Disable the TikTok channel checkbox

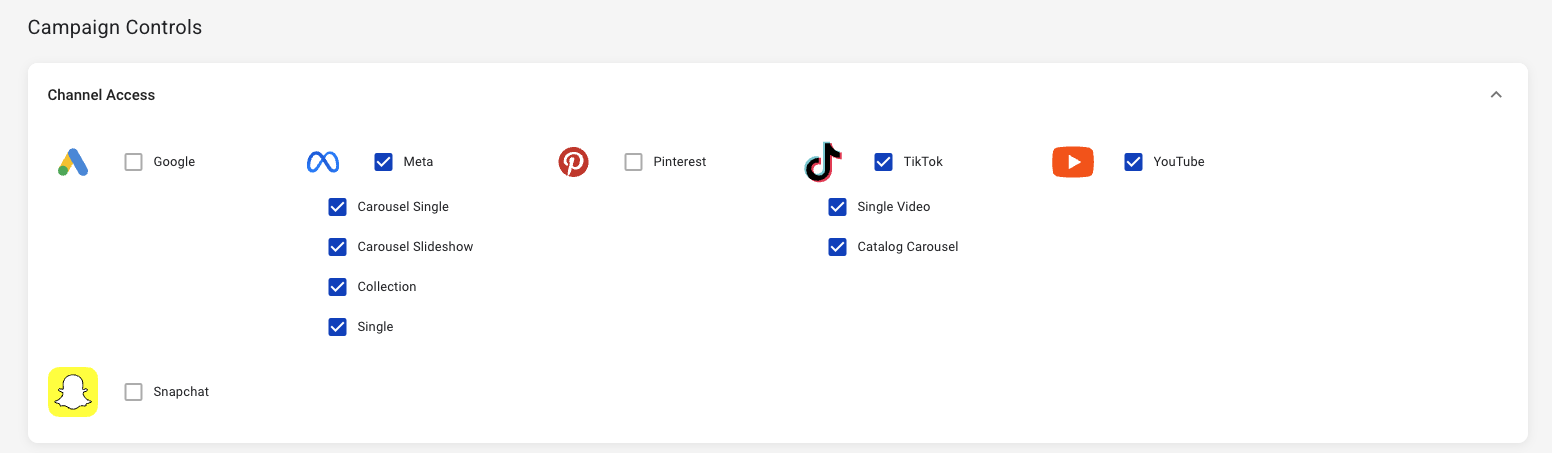pyautogui.click(x=884, y=162)
